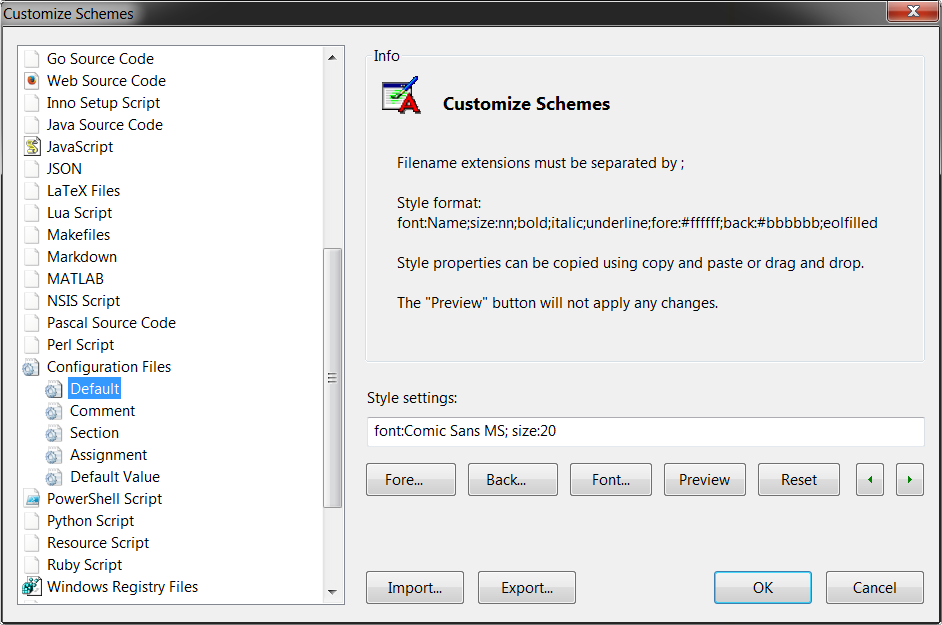The height and width of the screenshot is (625, 942).
Task: Click the green left arrow button
Action: click(869, 479)
